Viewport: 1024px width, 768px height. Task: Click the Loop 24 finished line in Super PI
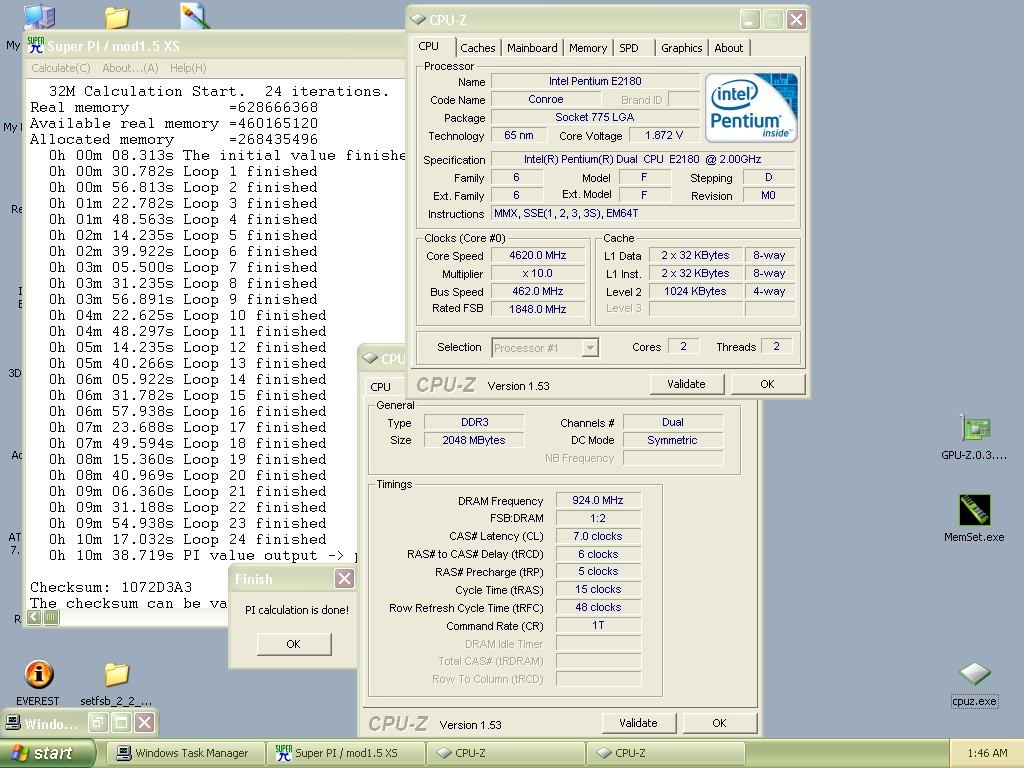click(187, 539)
